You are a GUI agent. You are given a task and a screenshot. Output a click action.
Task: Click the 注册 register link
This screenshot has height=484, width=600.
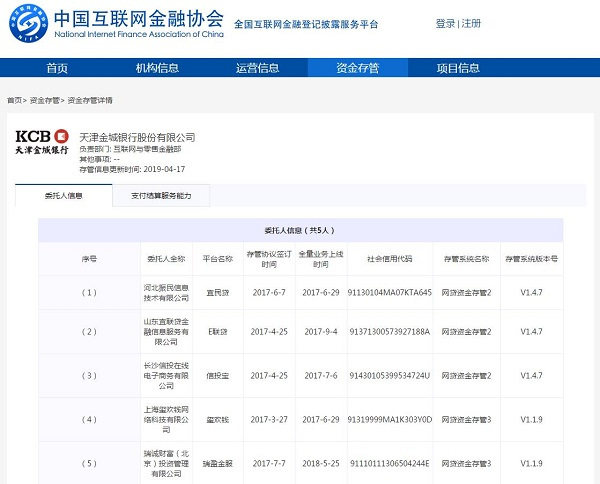[471, 24]
